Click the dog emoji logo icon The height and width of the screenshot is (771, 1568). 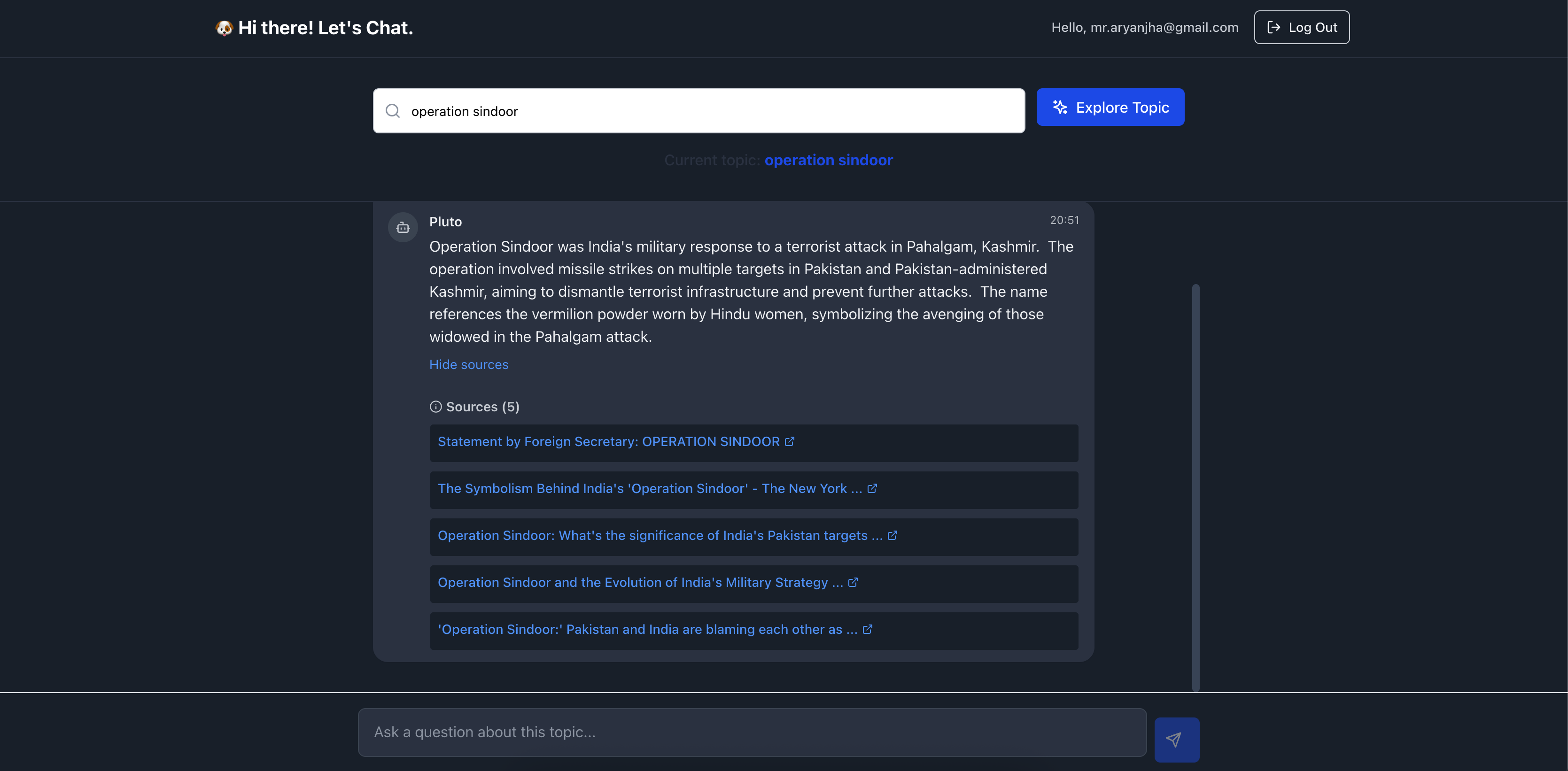[x=224, y=28]
